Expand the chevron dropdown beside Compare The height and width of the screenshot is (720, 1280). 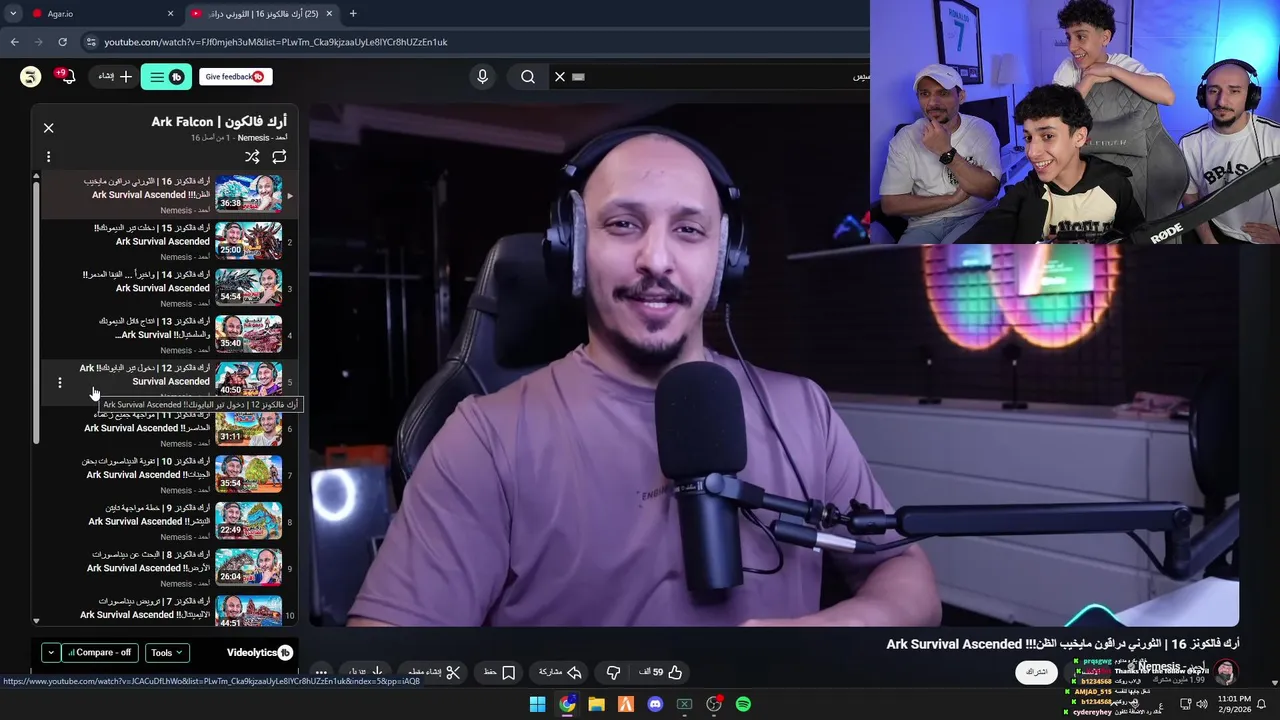50,652
